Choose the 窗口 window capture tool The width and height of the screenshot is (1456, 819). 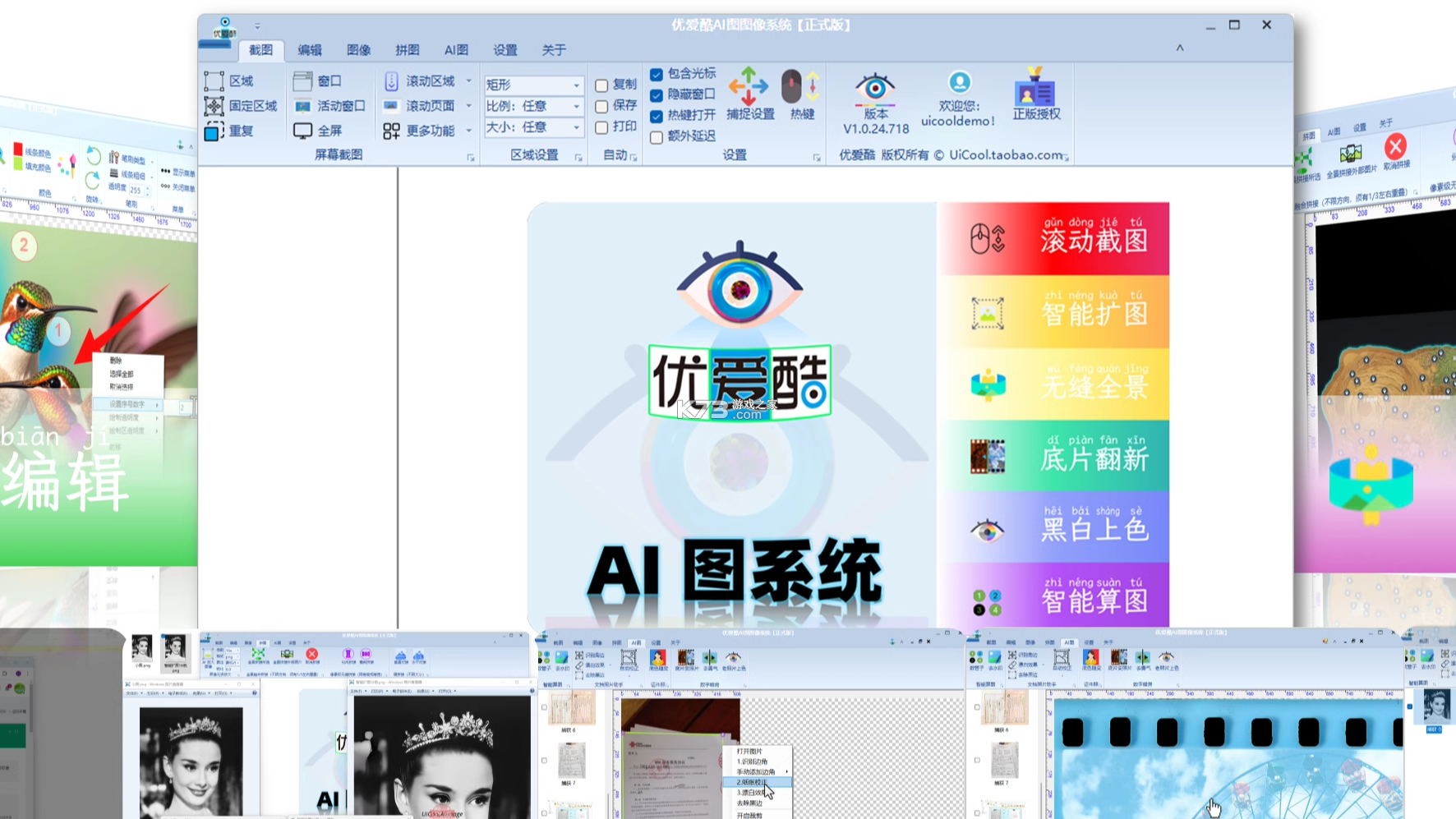point(317,81)
